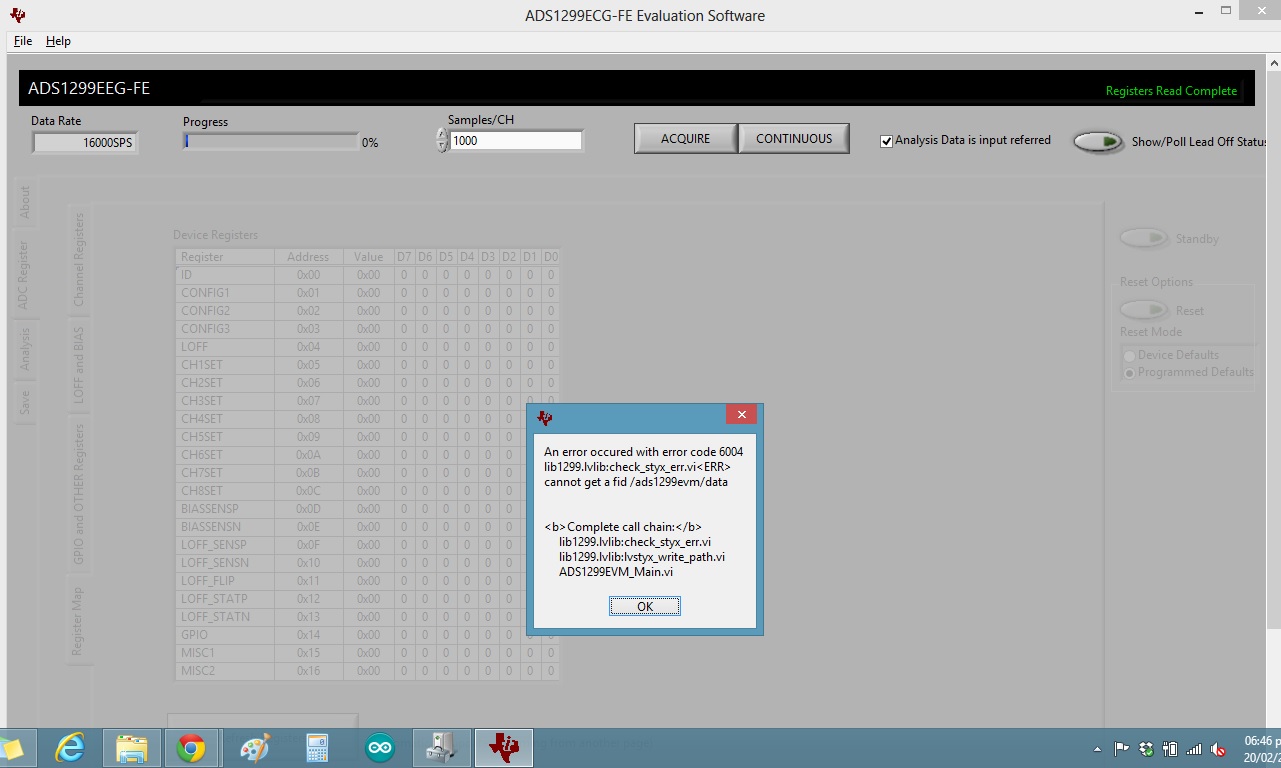Image resolution: width=1281 pixels, height=768 pixels.
Task: Click OK on the error code 6004 dialog
Action: (x=644, y=605)
